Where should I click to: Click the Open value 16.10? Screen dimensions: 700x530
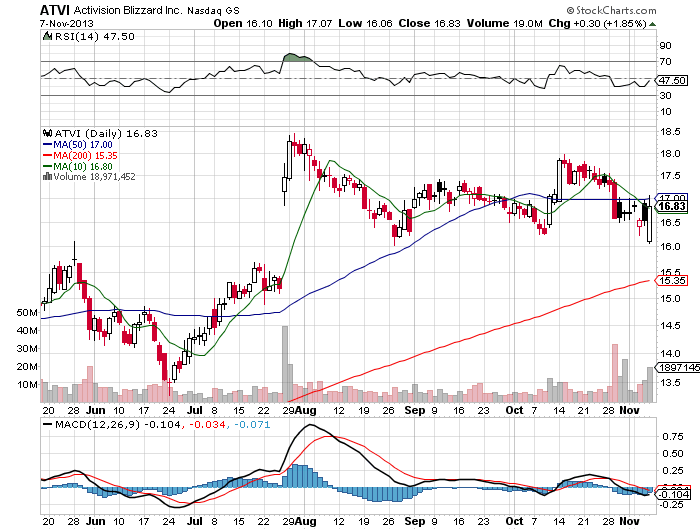(x=259, y=23)
